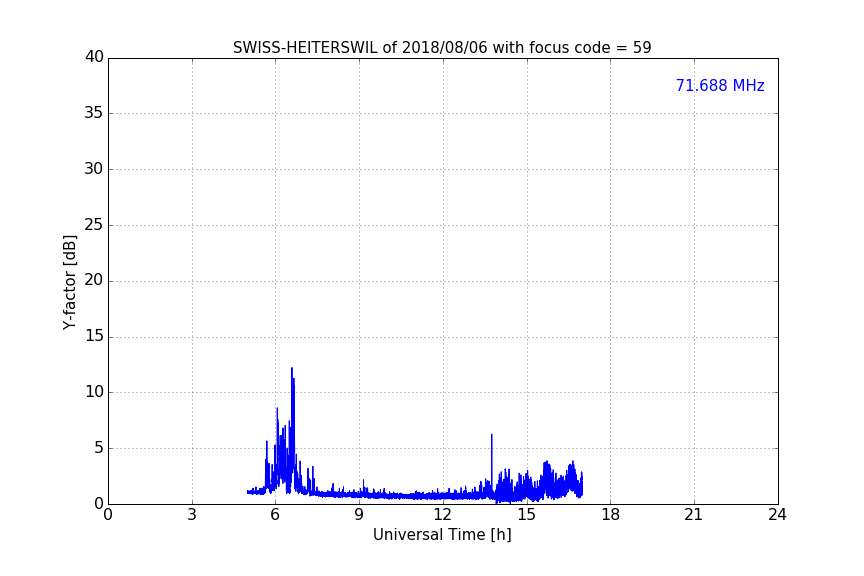
Task: Click x-axis tick label 6
Action: 276,515
